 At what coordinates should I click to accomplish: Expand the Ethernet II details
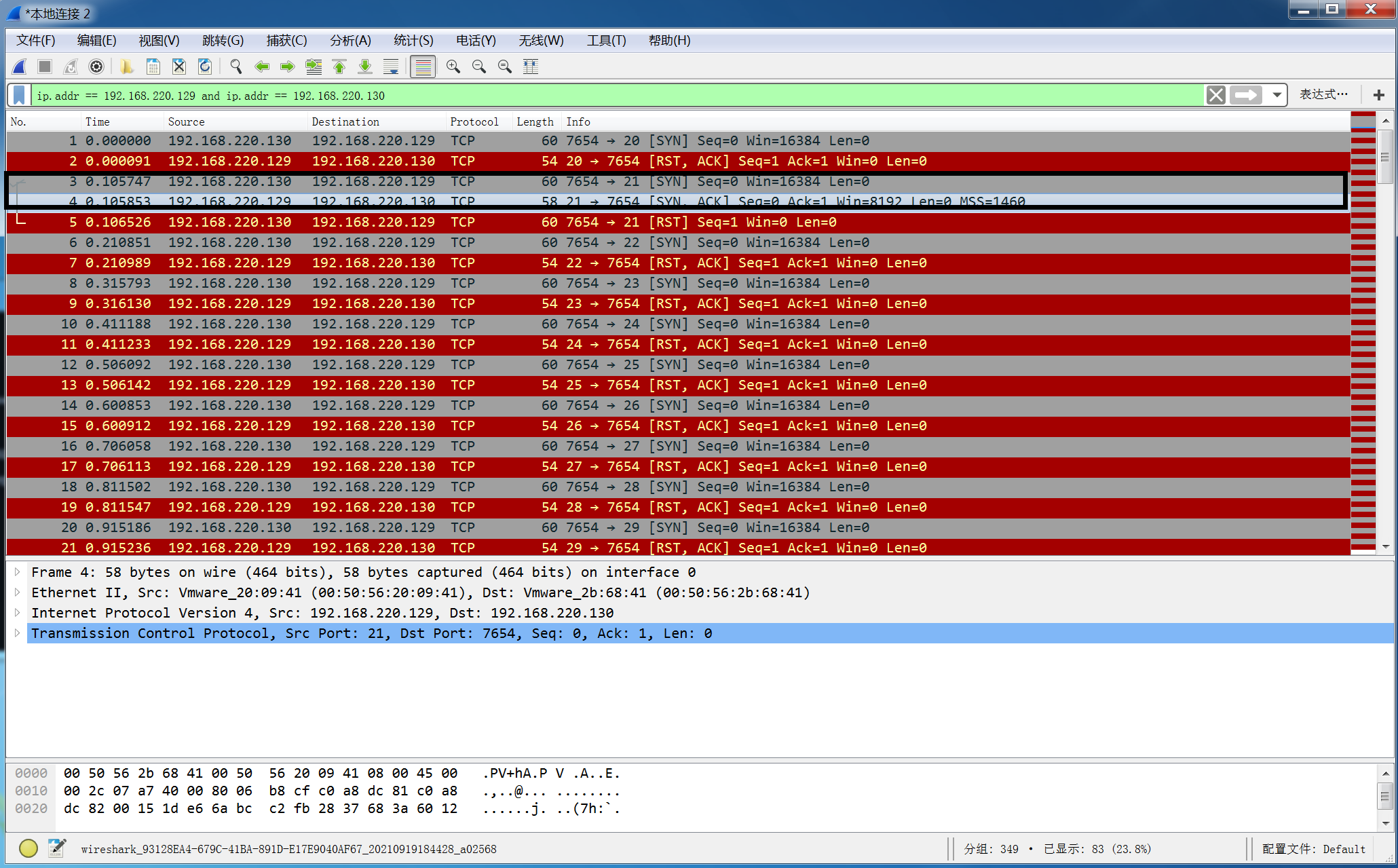click(18, 592)
